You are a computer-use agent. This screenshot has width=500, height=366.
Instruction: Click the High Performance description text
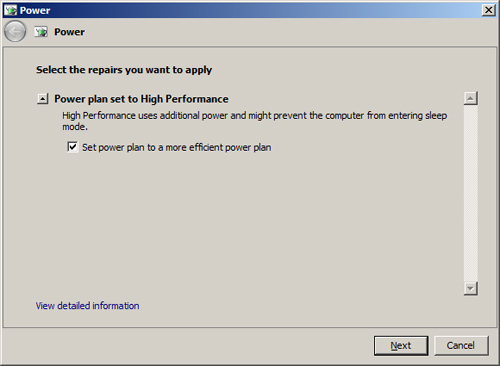[255, 121]
